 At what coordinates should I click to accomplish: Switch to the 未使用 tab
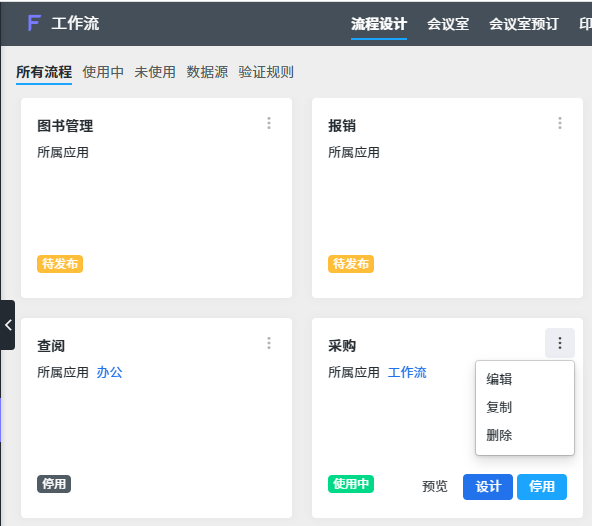click(155, 72)
